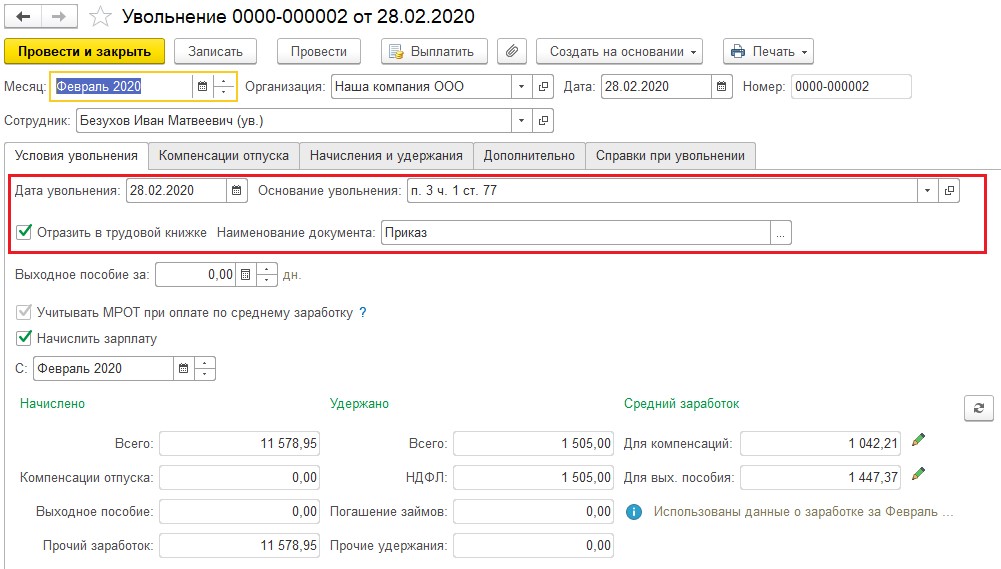Viewport: 1001px width, 569px height.
Task: Click the Средний заработок link
Action: (x=682, y=404)
